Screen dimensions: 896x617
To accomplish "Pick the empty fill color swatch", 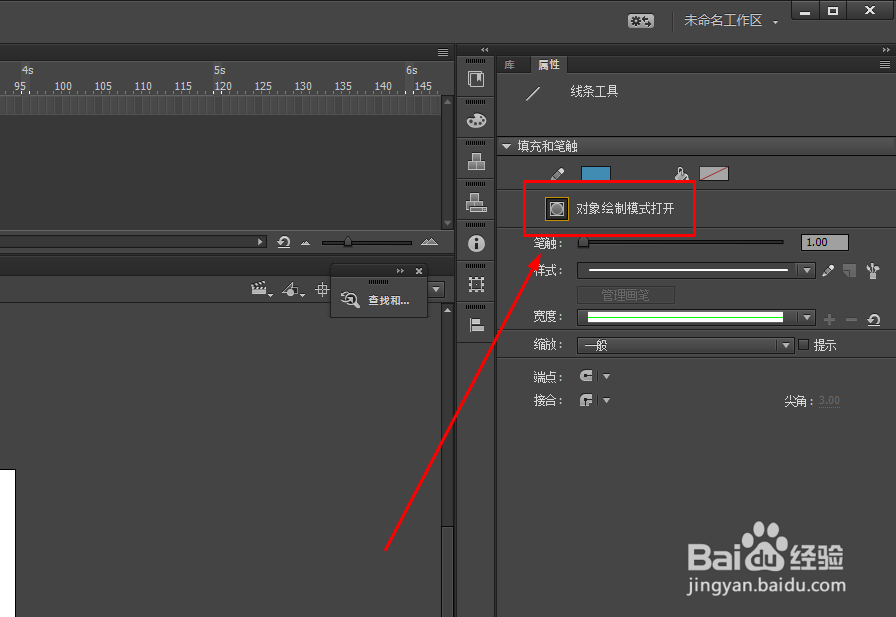I will click(x=714, y=173).
